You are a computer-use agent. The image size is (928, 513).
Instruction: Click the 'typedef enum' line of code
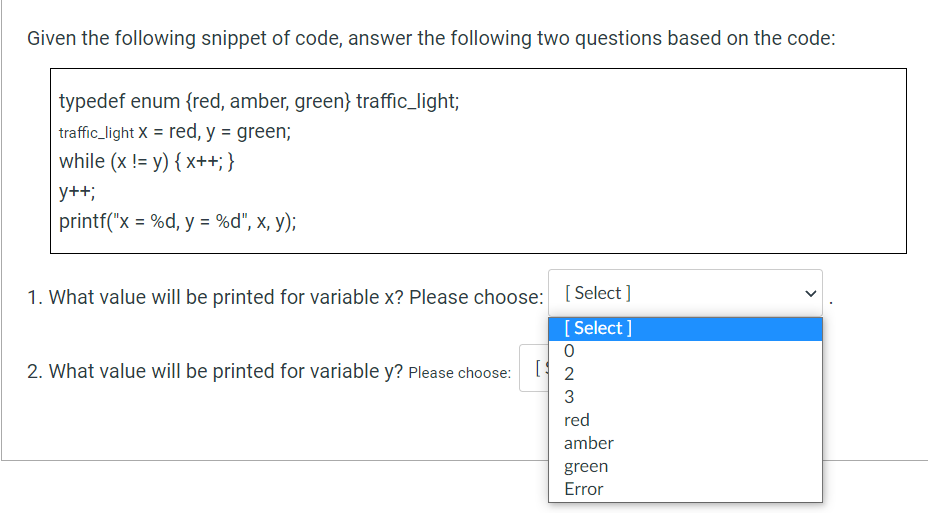(259, 101)
